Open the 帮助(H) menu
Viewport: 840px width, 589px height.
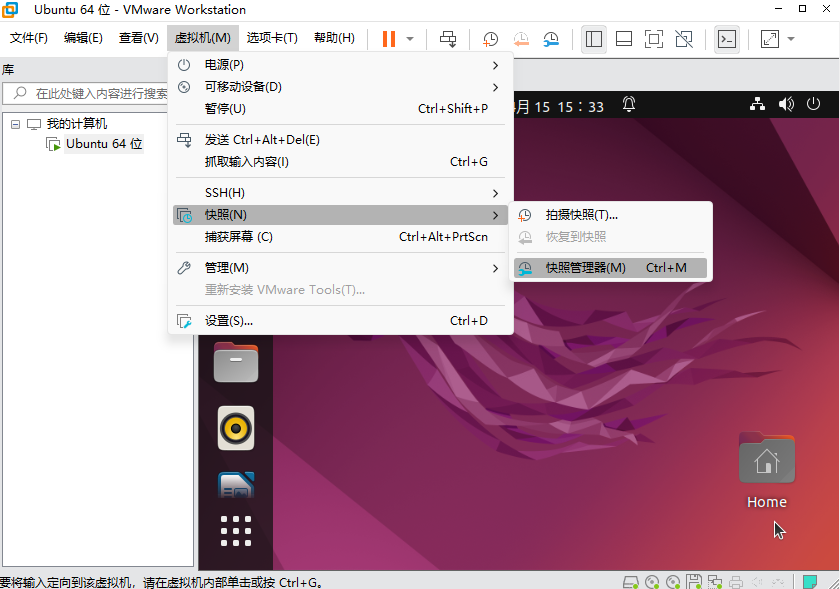[334, 38]
